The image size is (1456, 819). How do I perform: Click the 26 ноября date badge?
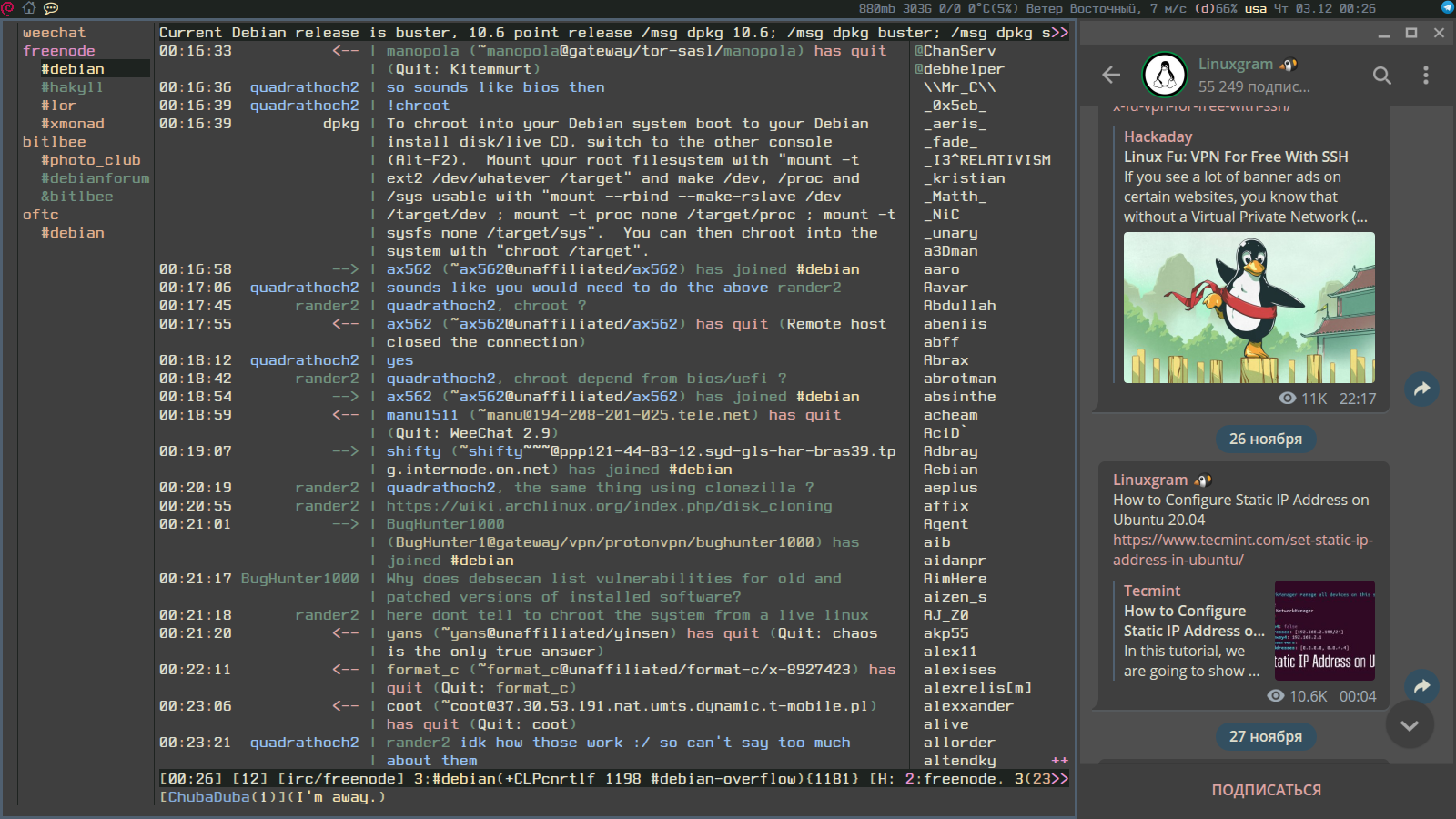[x=1266, y=439]
